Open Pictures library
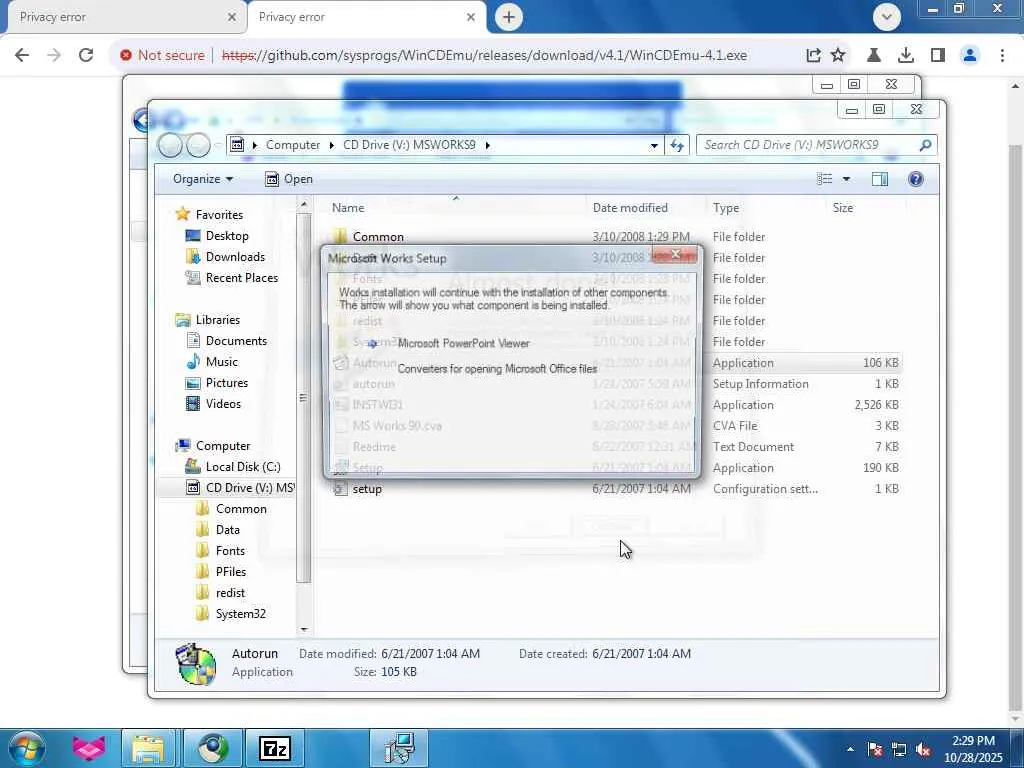This screenshot has height=768, width=1024. pyautogui.click(x=227, y=383)
